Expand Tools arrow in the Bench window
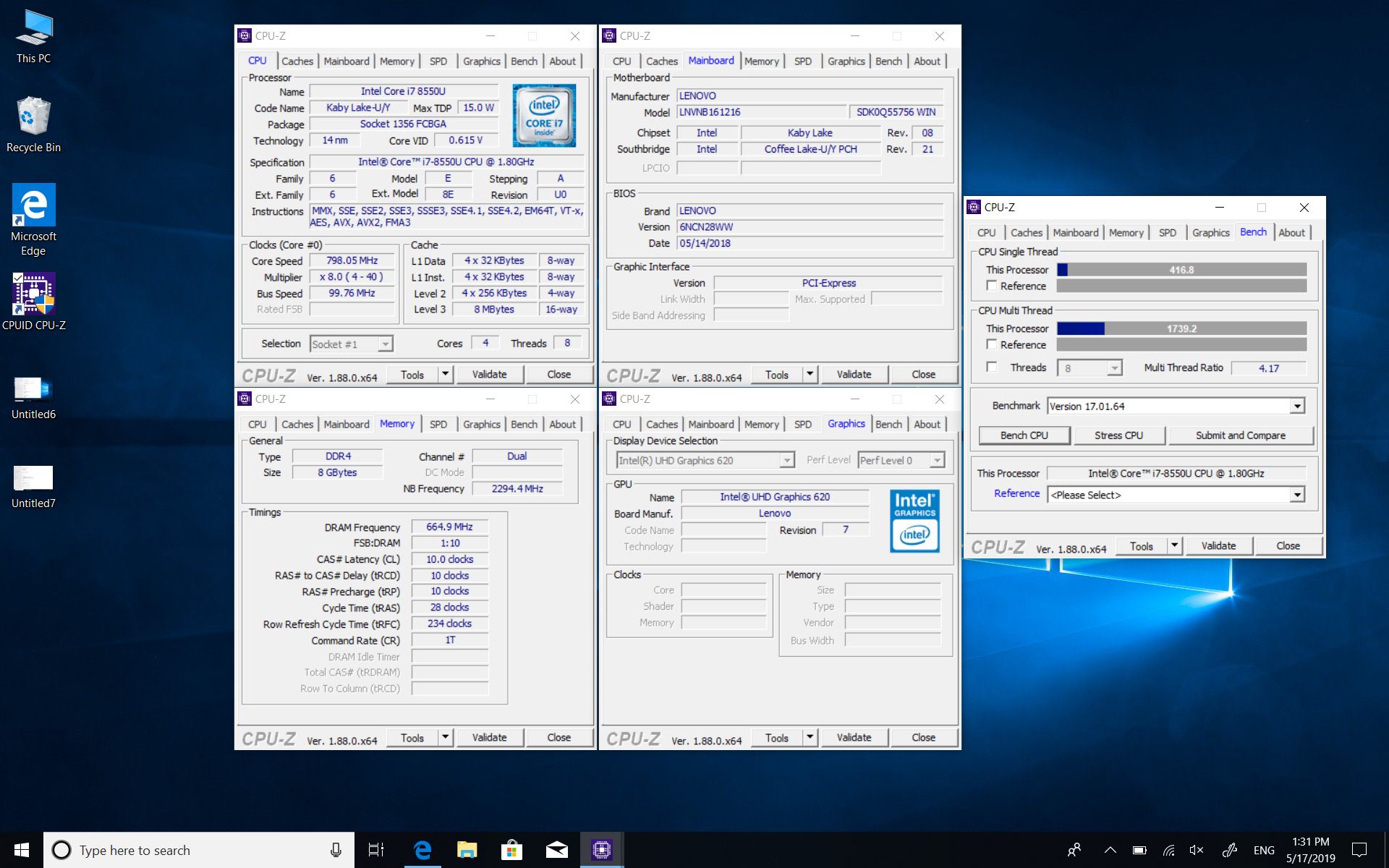 tap(1175, 545)
